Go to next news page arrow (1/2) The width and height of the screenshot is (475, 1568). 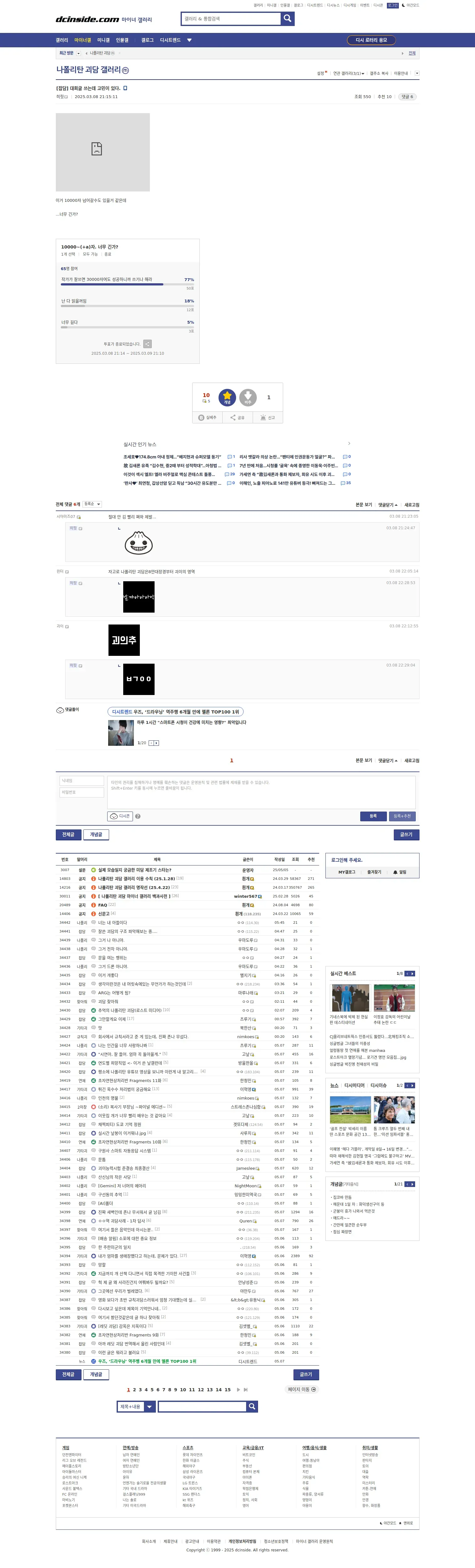click(x=413, y=1085)
